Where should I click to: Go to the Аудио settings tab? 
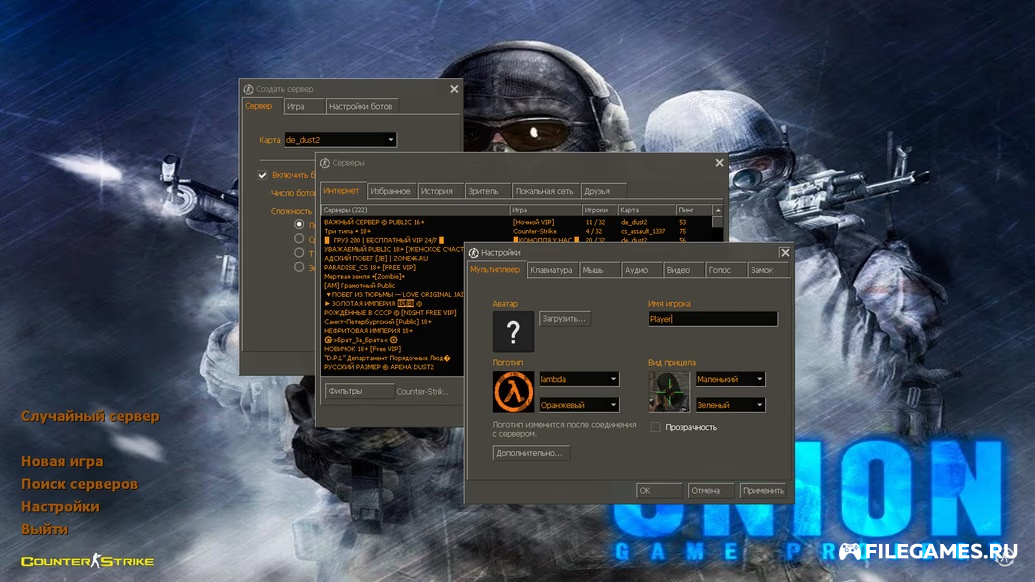[x=641, y=270]
